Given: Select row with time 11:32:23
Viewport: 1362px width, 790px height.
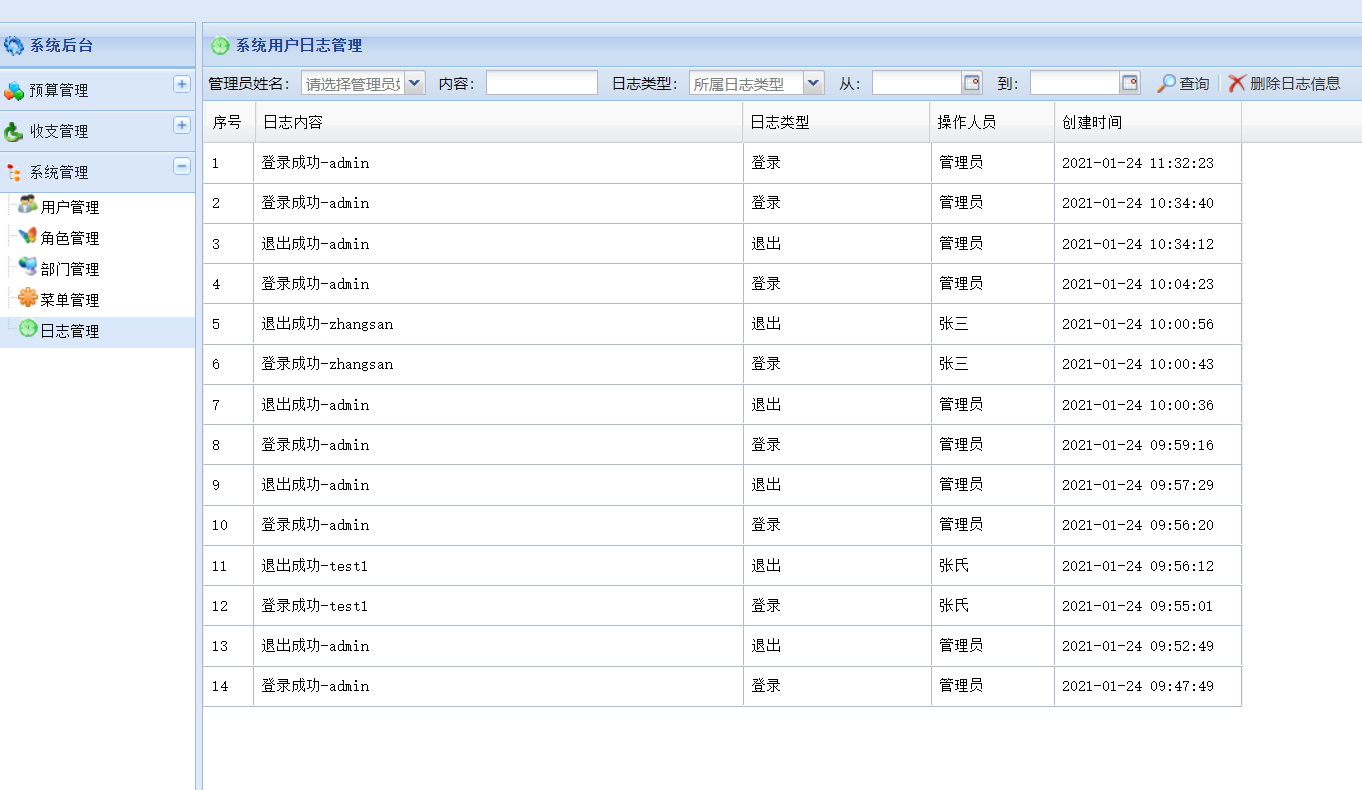Looking at the screenshot, I should 722,163.
